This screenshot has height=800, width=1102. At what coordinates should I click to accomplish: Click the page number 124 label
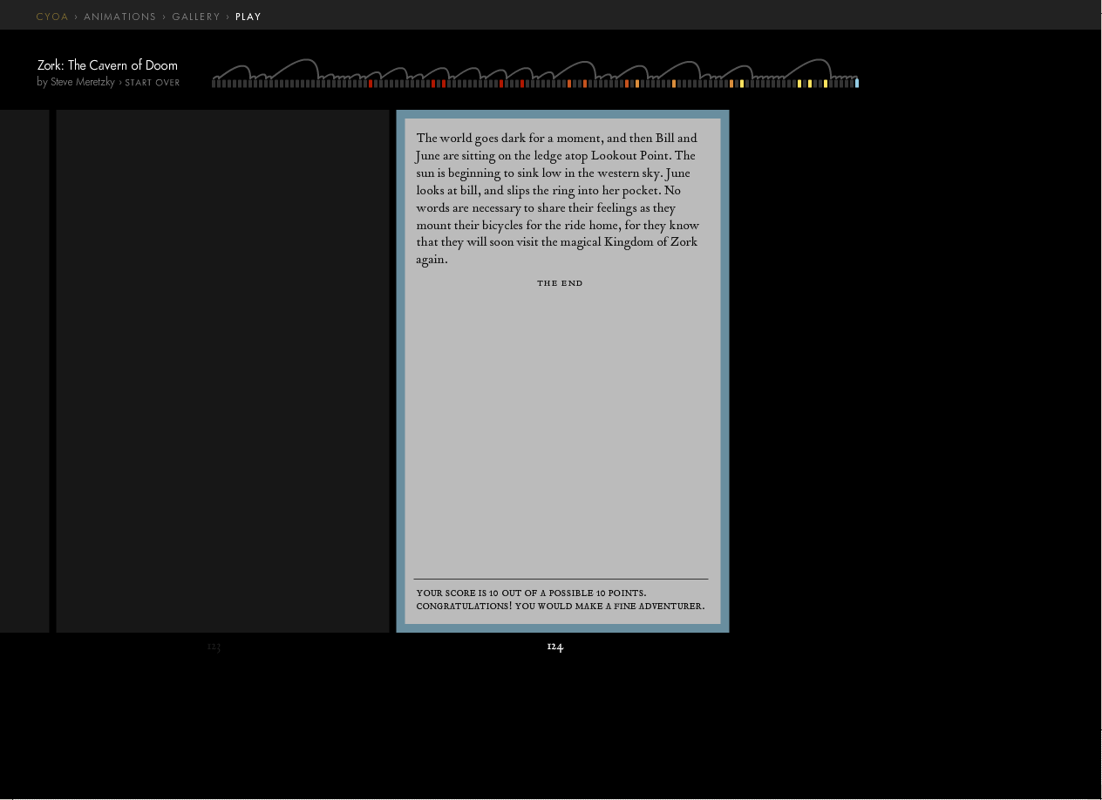[555, 647]
